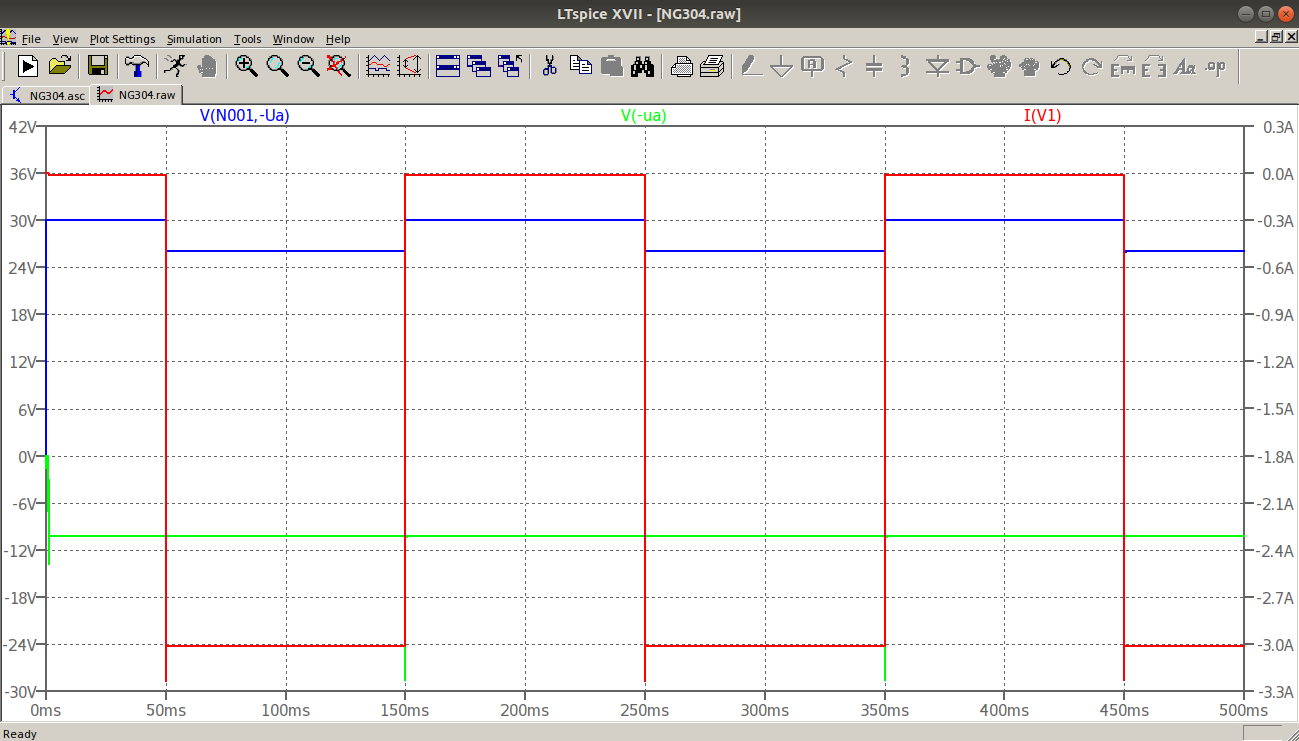Viewport: 1299px width, 741px height.
Task: Tile windows using the Tile icon
Action: [x=448, y=66]
